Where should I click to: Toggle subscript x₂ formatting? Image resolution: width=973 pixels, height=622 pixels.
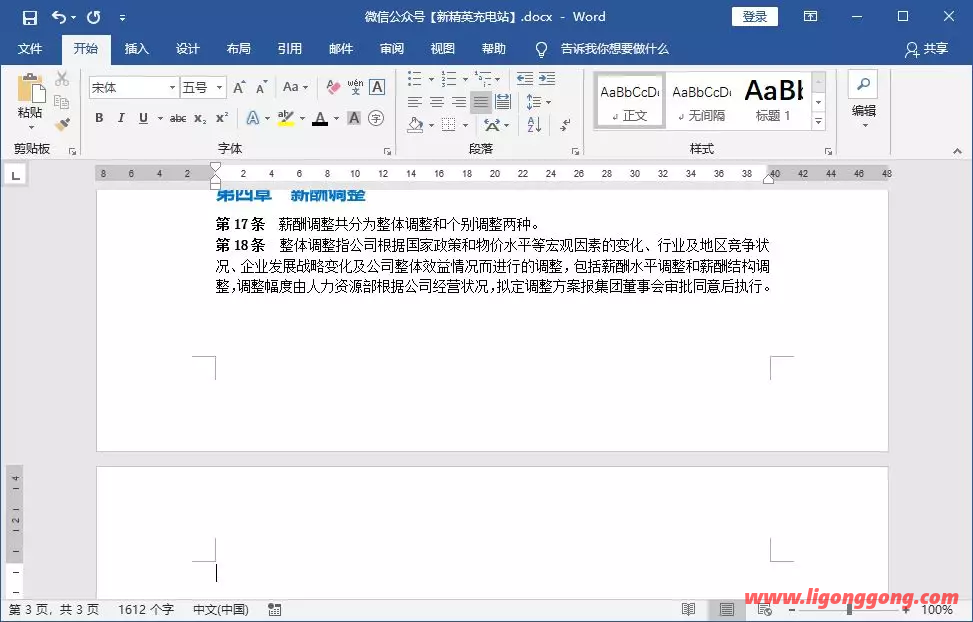200,118
